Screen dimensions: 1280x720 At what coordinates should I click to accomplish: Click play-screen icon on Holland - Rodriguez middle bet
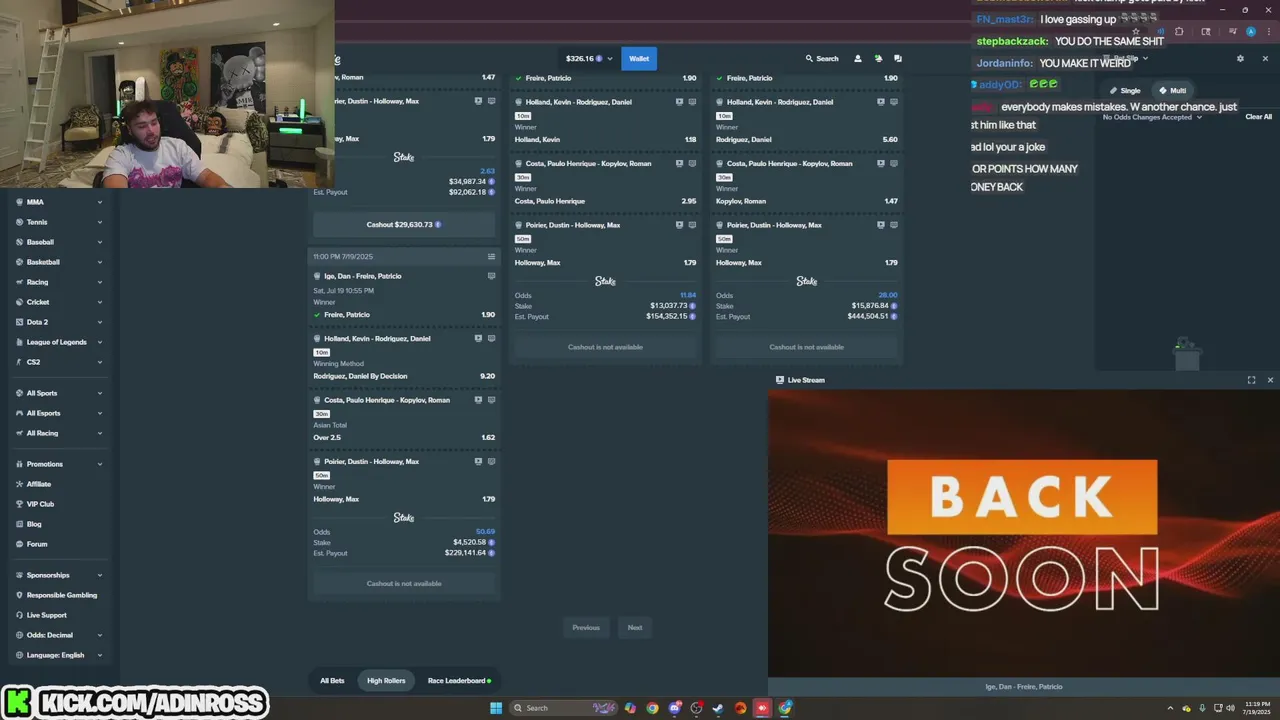(x=679, y=102)
